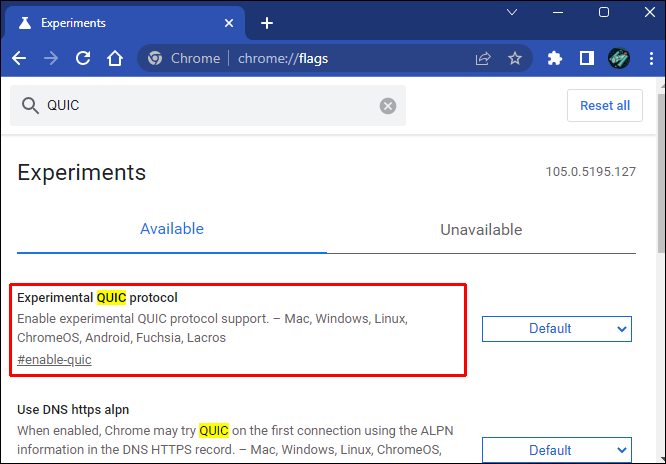Viewport: 666px width, 464px height.
Task: Open the profile avatar menu
Action: click(x=618, y=58)
